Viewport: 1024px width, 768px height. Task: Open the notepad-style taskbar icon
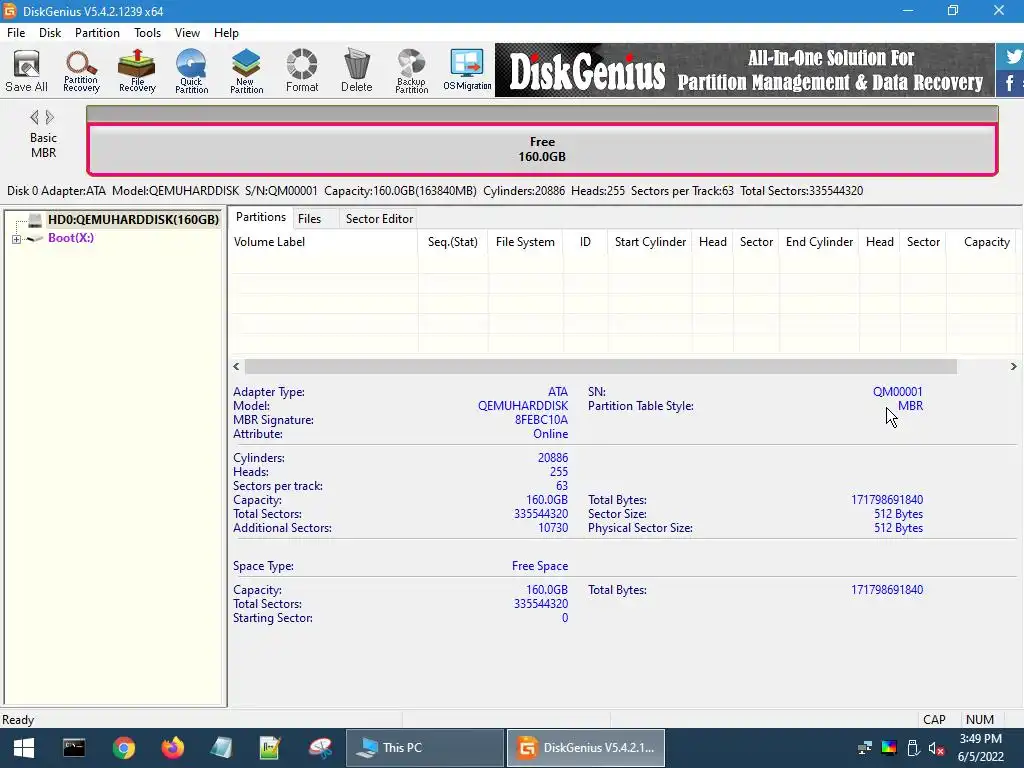coord(221,748)
